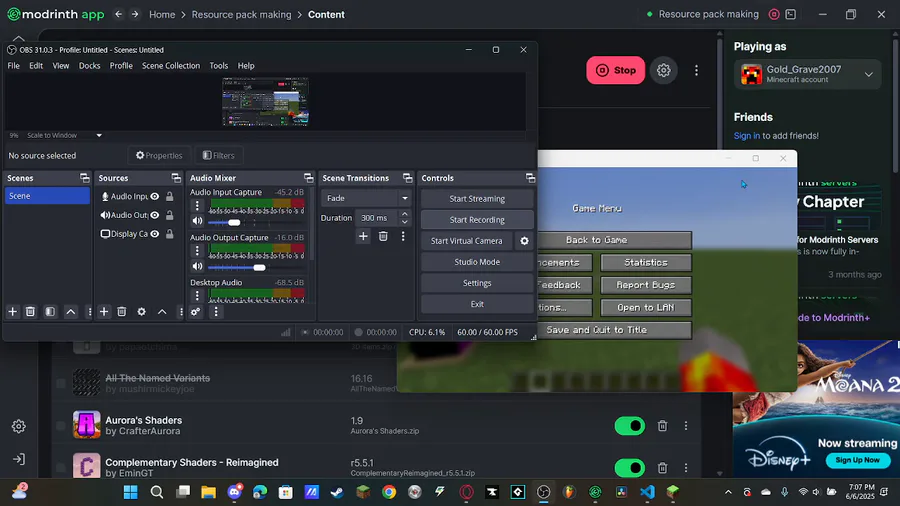Image resolution: width=900 pixels, height=506 pixels.
Task: Mute Audio Output Capture speaker icon
Action: [197, 266]
